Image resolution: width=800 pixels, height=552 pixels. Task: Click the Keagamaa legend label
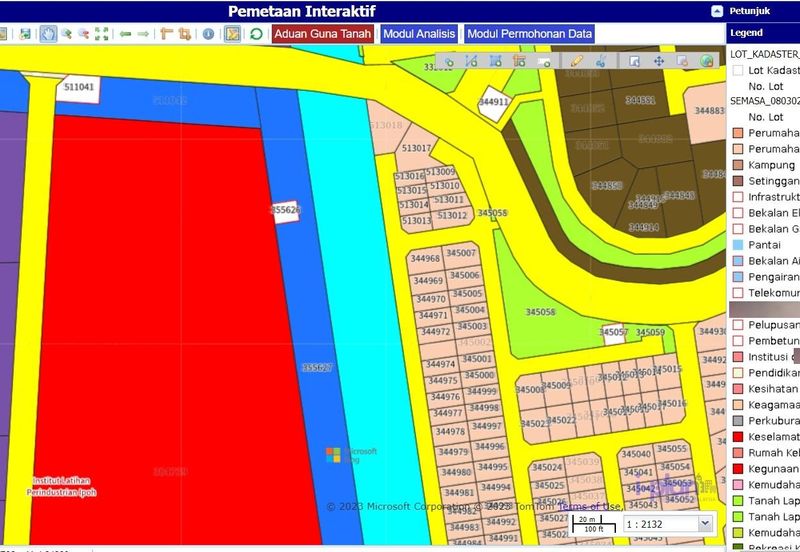[x=774, y=405]
